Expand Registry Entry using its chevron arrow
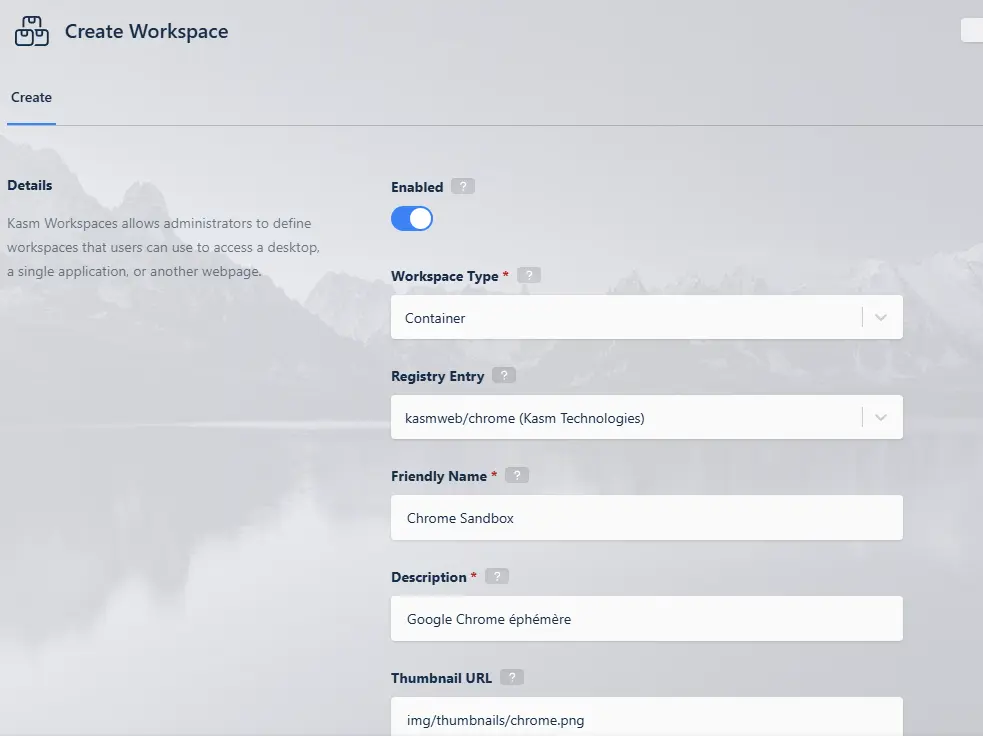This screenshot has width=983, height=736. [881, 418]
